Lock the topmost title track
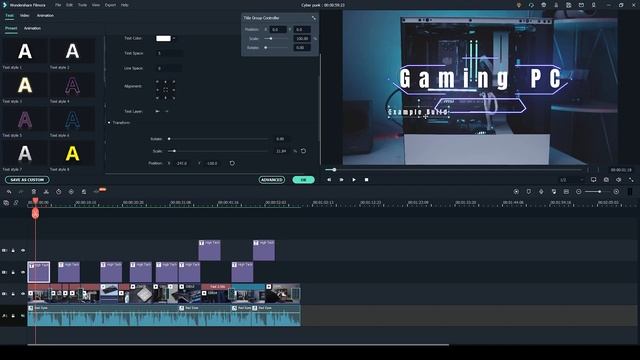The height and width of the screenshot is (360, 640). tap(13, 250)
